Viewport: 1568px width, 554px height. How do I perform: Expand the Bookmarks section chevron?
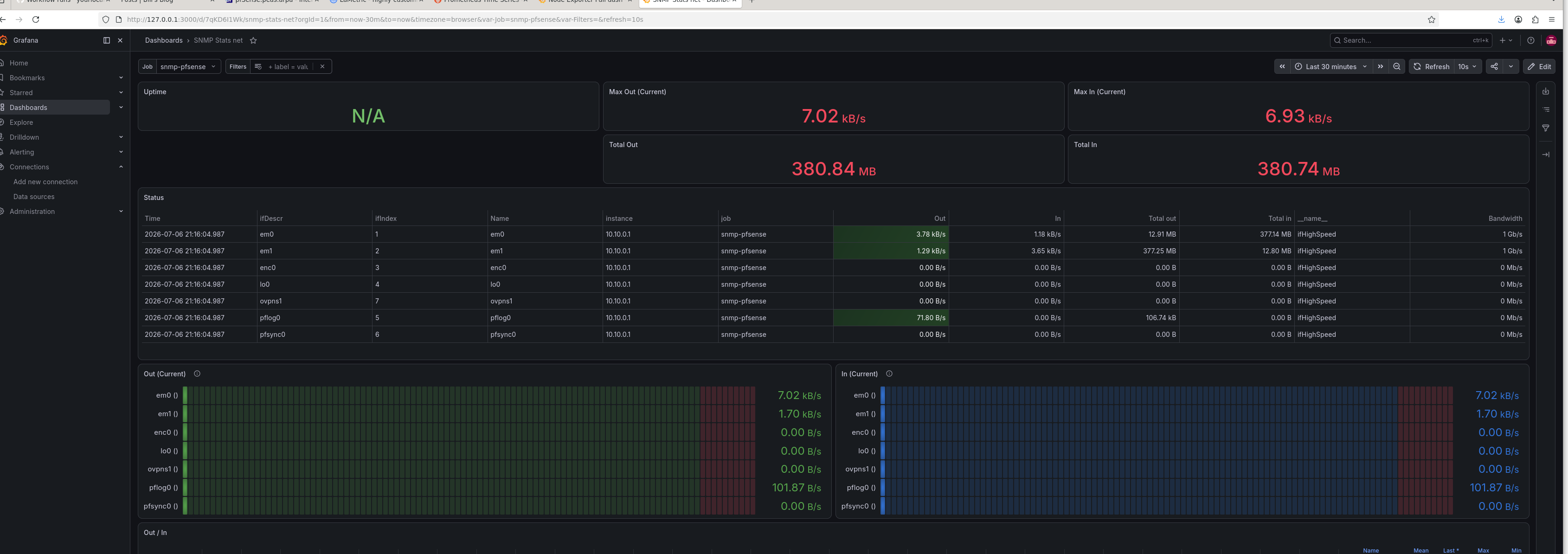pos(121,78)
